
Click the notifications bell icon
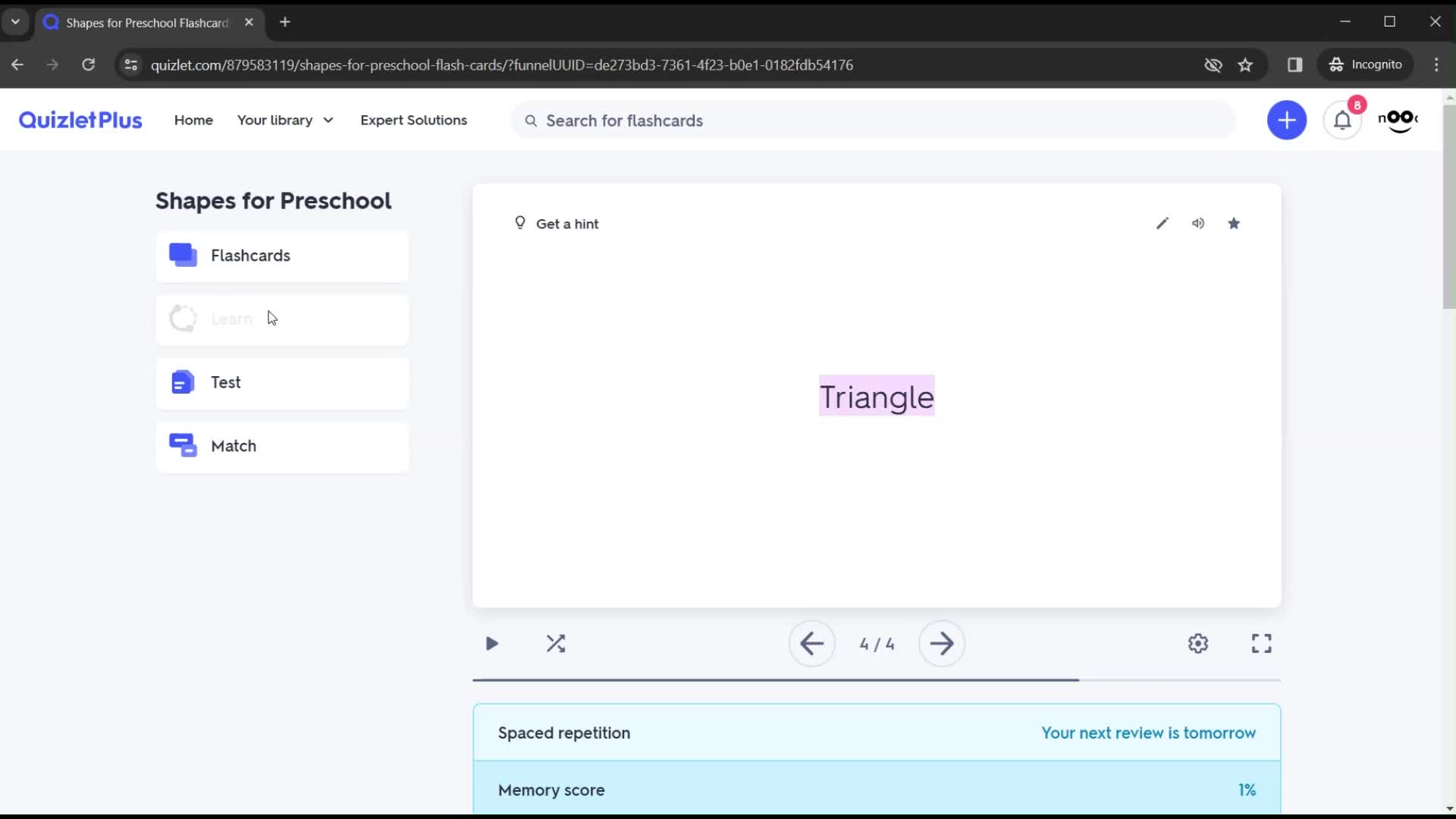(1342, 120)
